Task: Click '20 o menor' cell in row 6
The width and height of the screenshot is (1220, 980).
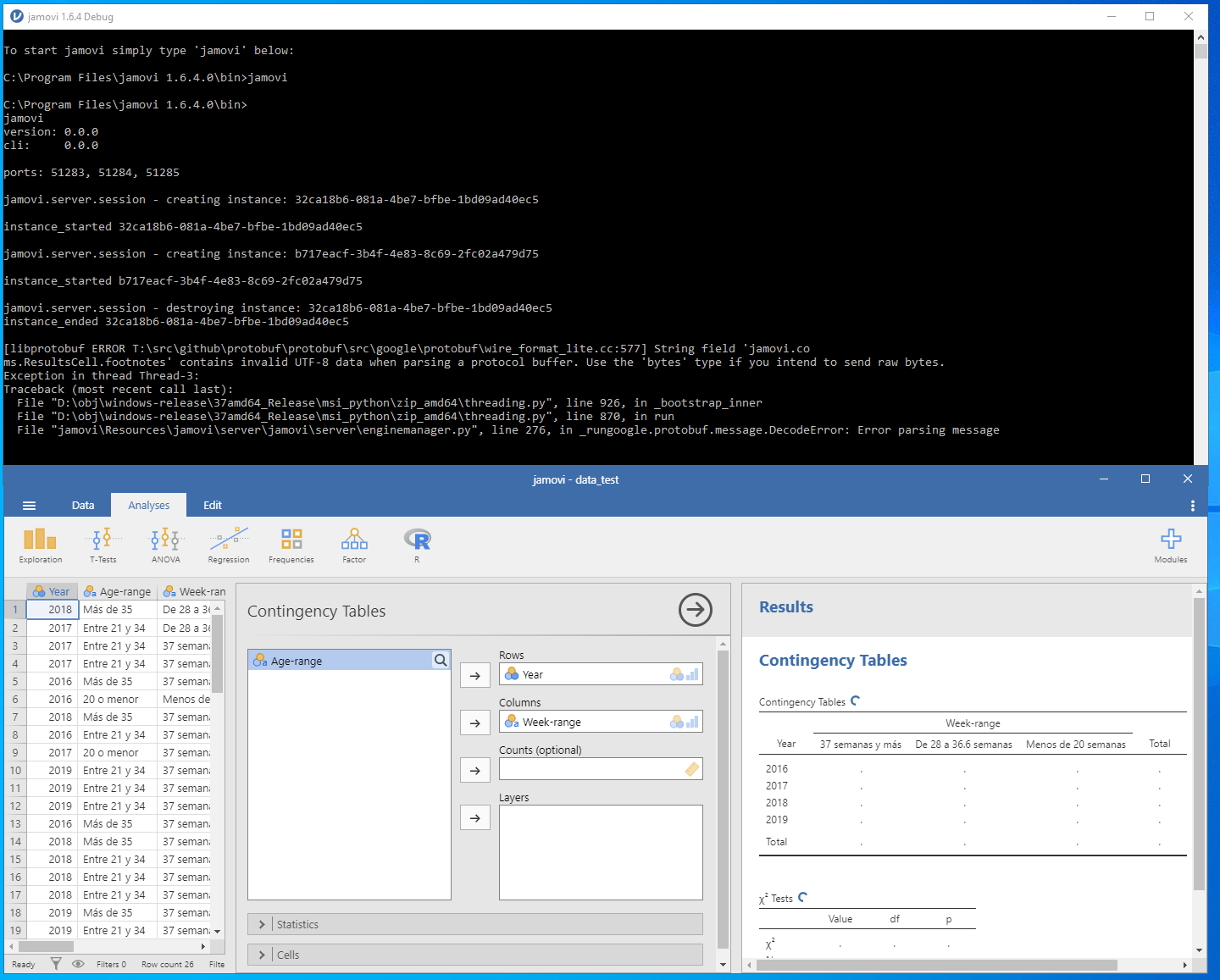Action: pyautogui.click(x=118, y=699)
